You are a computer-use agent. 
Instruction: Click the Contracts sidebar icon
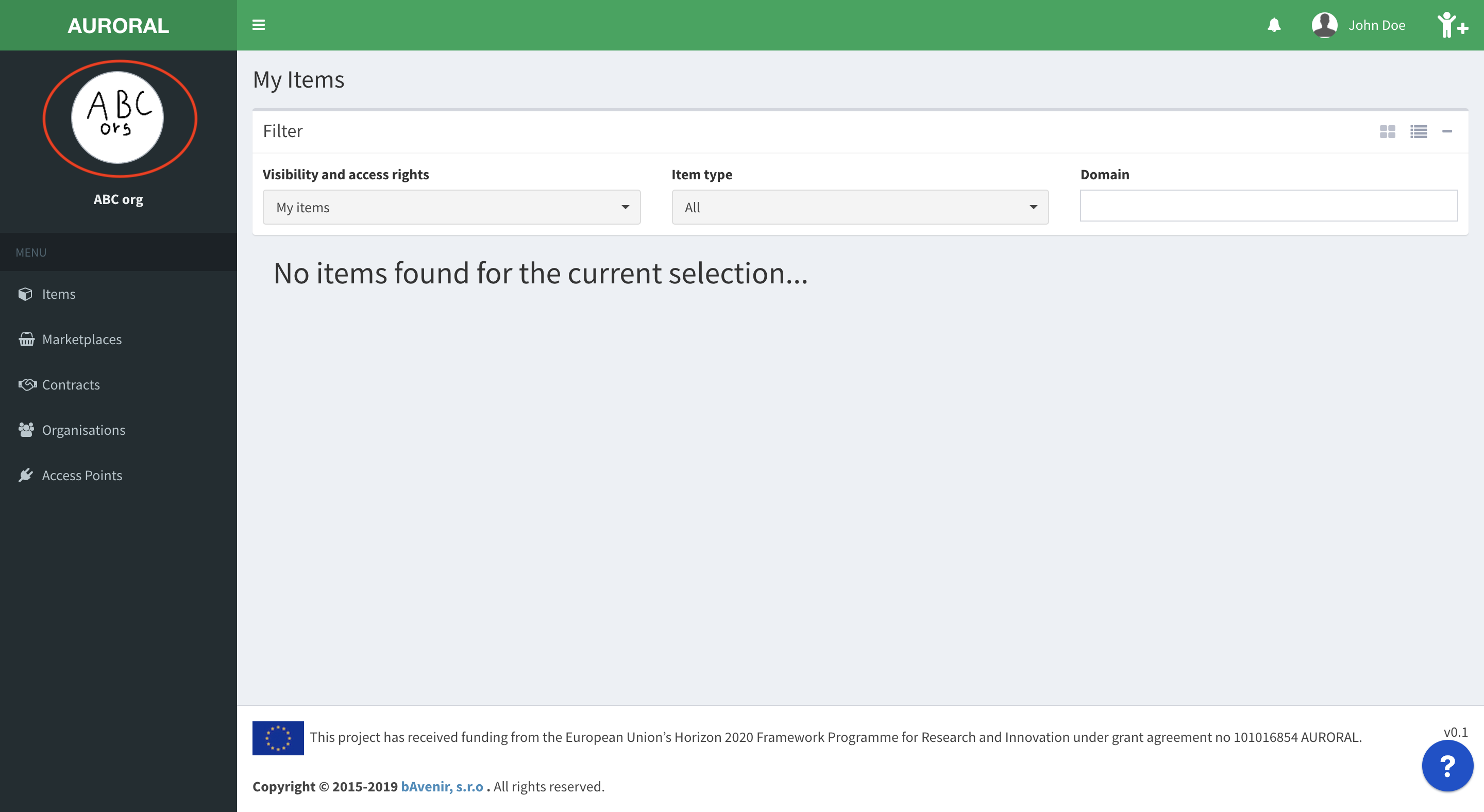pyautogui.click(x=27, y=384)
